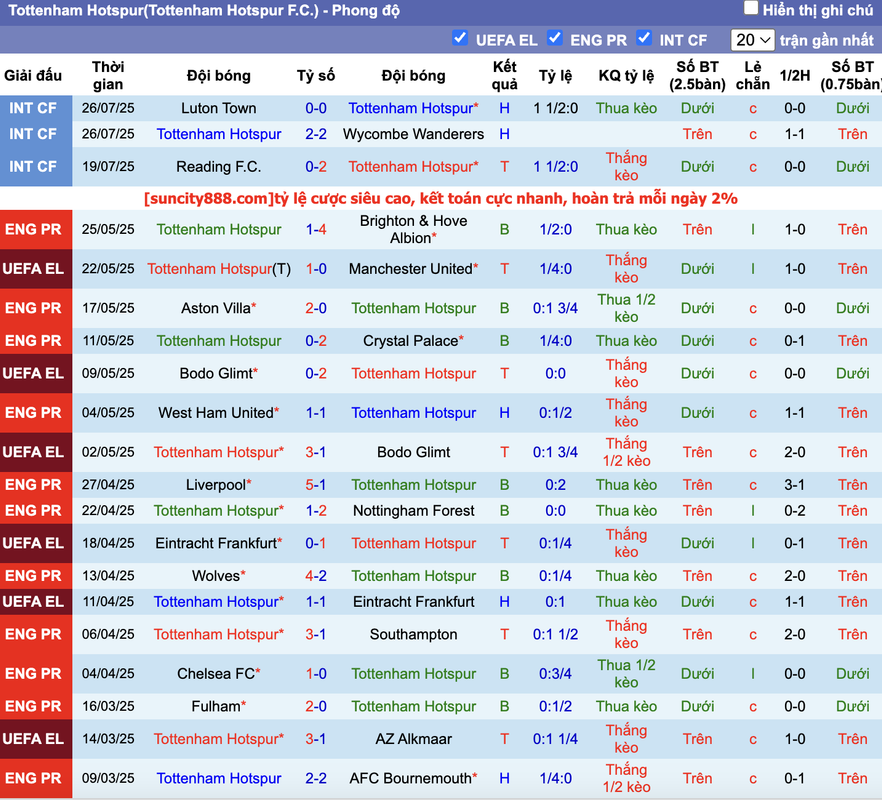Image resolution: width=882 pixels, height=800 pixels.
Task: Open Crystal Palace team link
Action: point(411,341)
